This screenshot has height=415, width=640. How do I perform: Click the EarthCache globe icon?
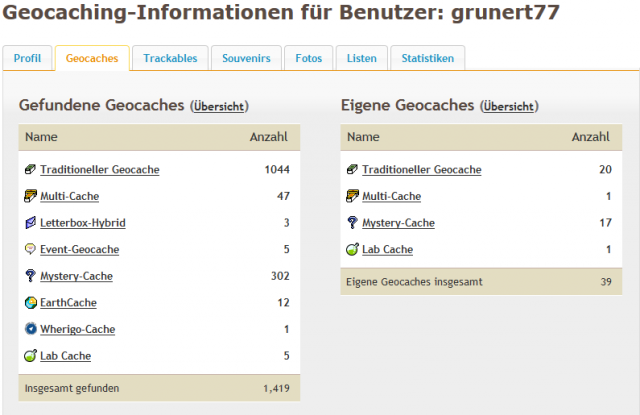point(30,302)
